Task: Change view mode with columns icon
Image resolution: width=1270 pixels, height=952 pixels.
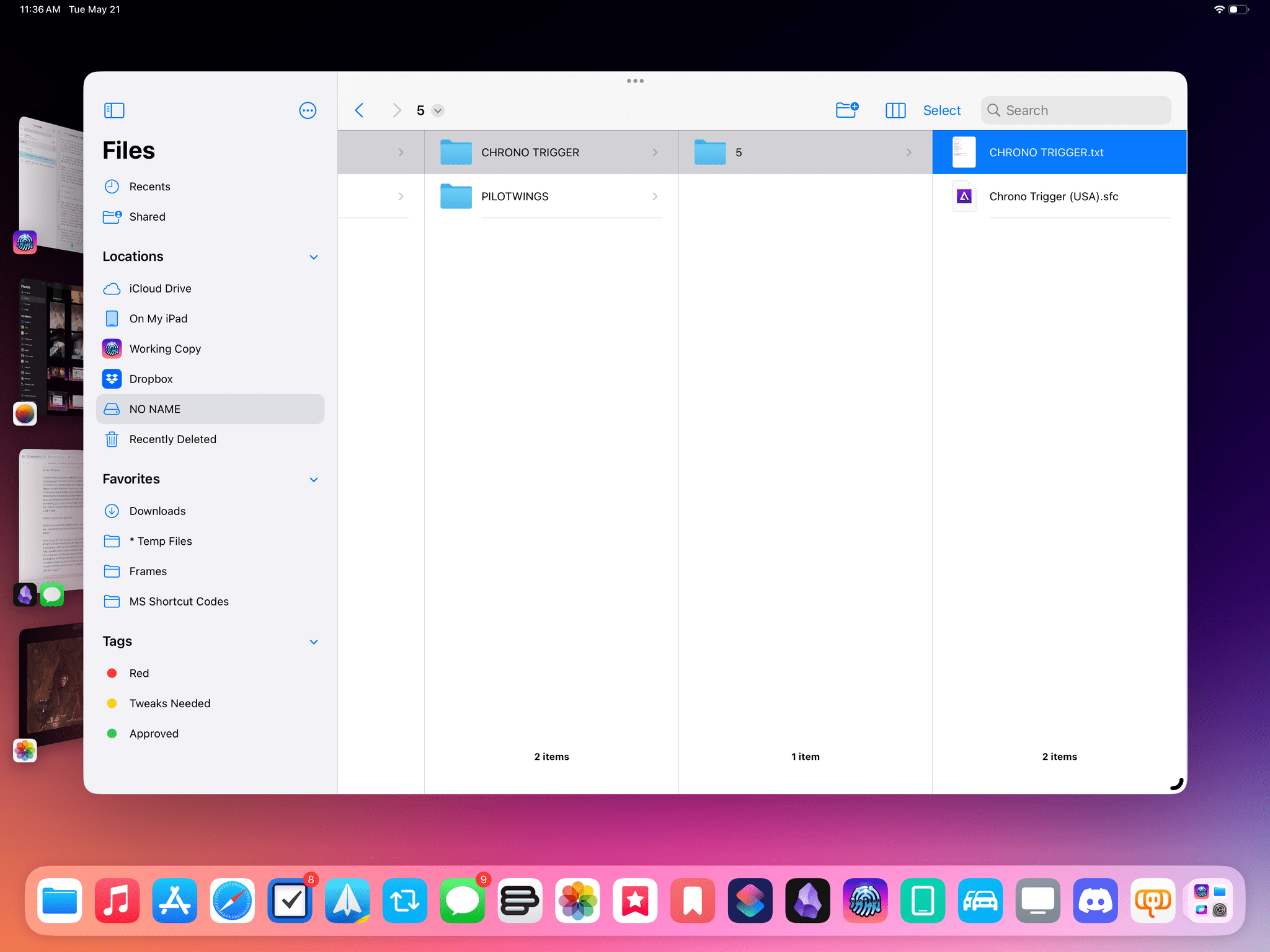Action: tap(895, 110)
